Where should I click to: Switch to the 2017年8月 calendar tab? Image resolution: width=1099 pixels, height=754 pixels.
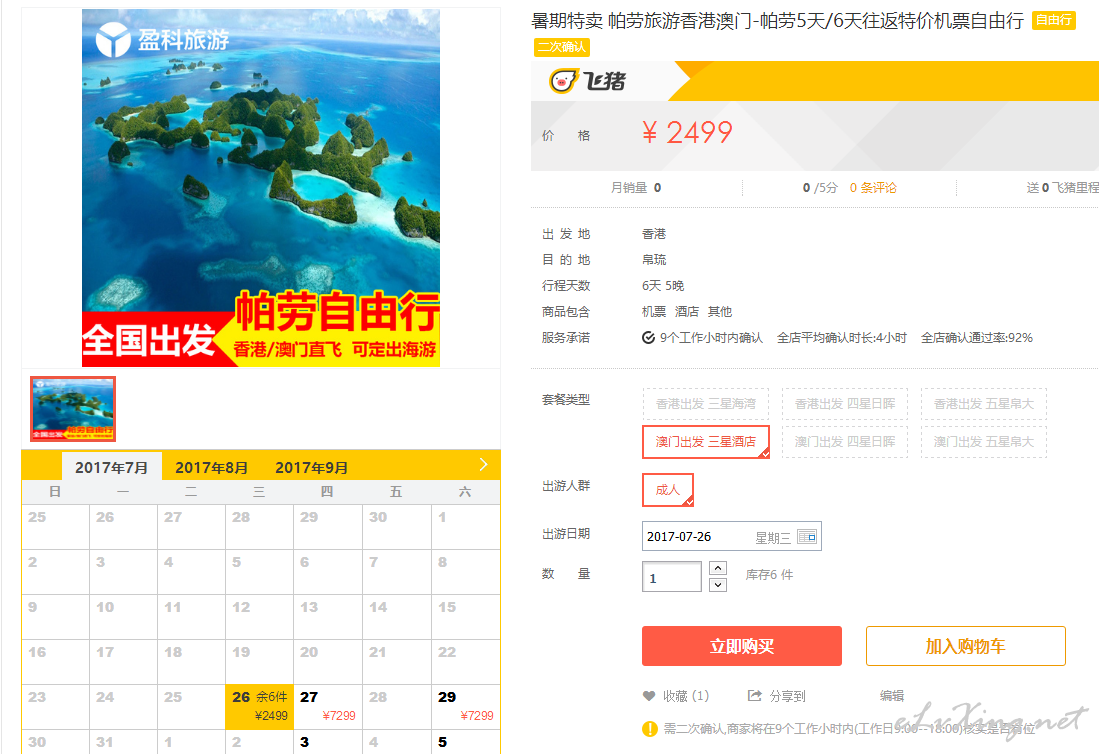click(x=212, y=467)
